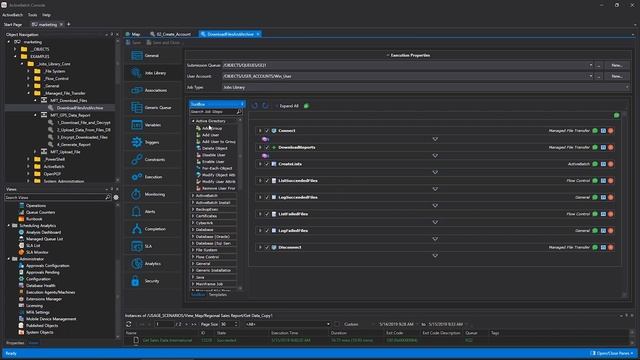This screenshot has width=640, height=360.
Task: Click New button beside Submission Queue
Action: pyautogui.click(x=617, y=65)
